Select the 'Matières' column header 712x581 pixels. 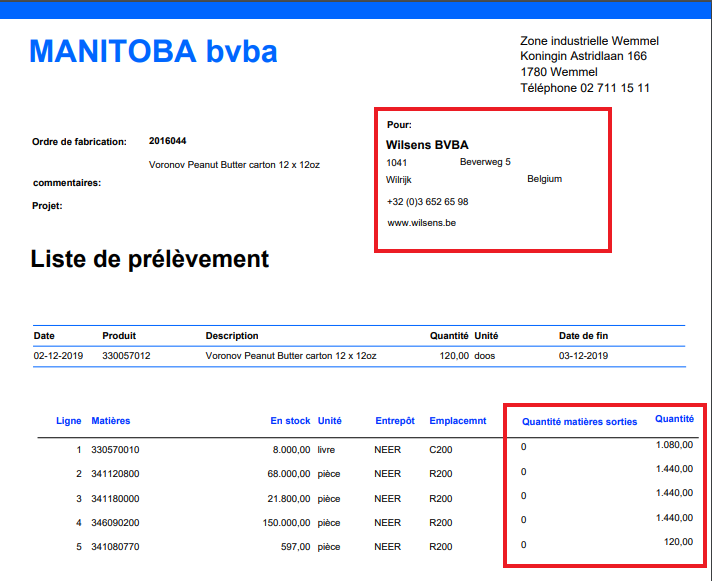(x=111, y=421)
